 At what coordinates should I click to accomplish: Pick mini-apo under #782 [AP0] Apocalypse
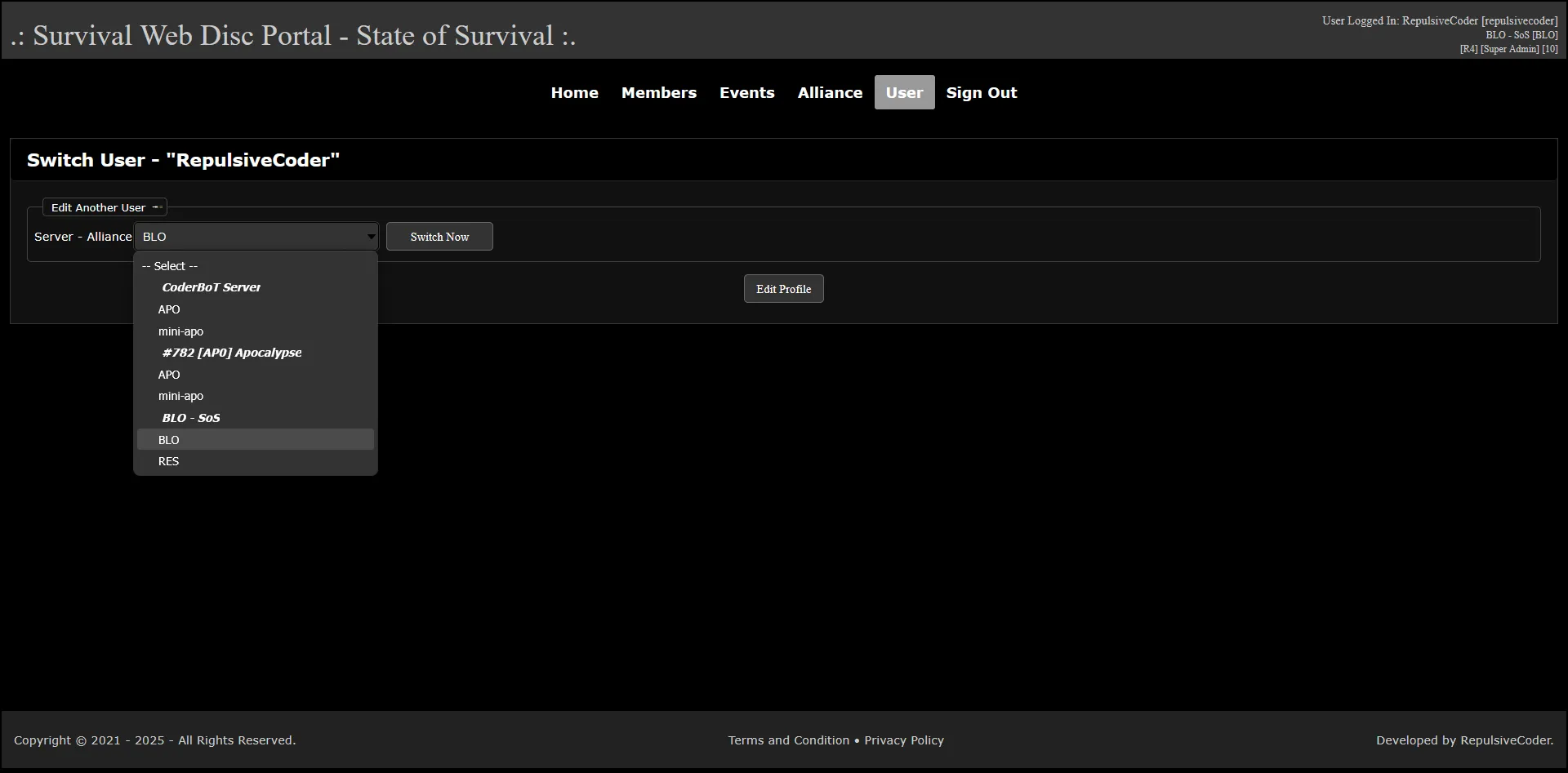coord(180,396)
